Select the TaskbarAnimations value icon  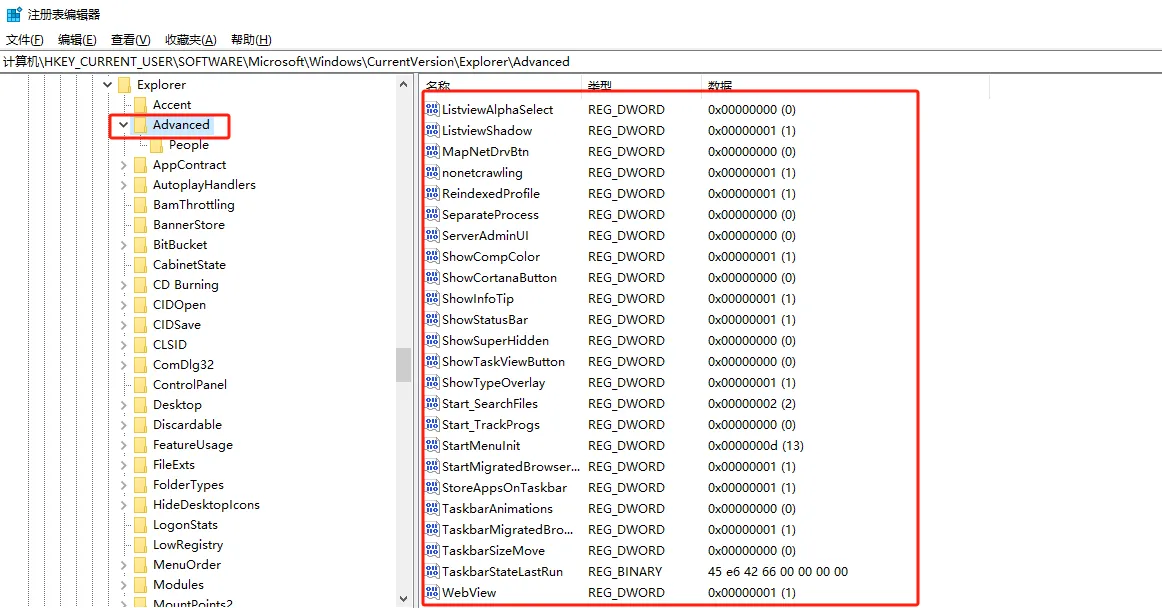(433, 509)
